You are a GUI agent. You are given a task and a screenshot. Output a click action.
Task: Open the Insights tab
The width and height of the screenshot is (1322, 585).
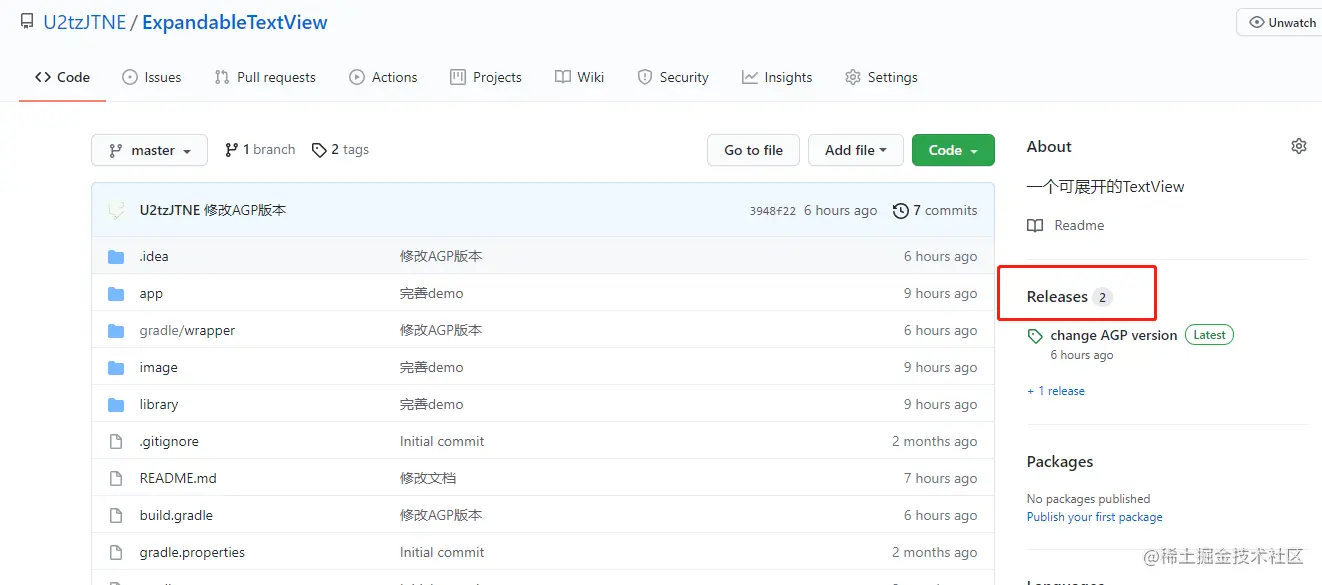coord(777,77)
